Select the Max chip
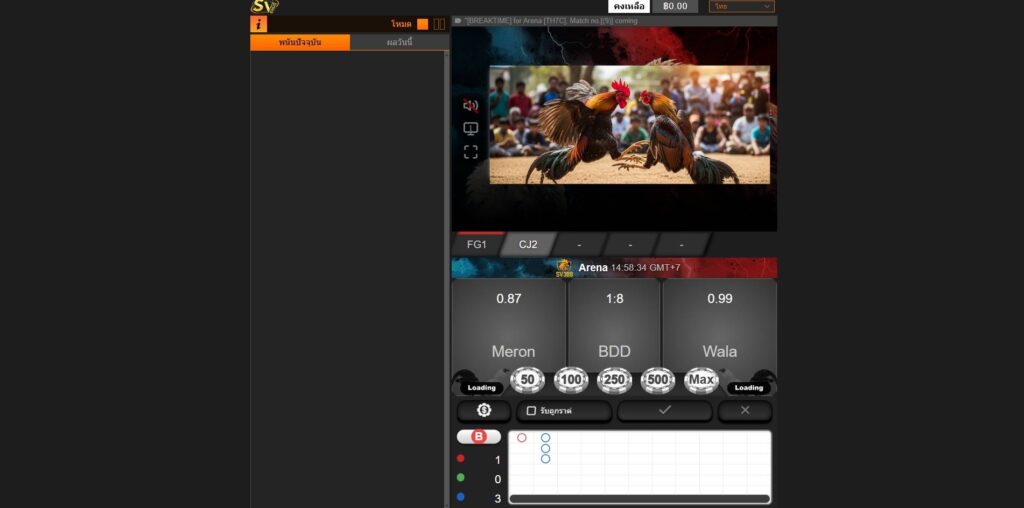 click(x=701, y=380)
